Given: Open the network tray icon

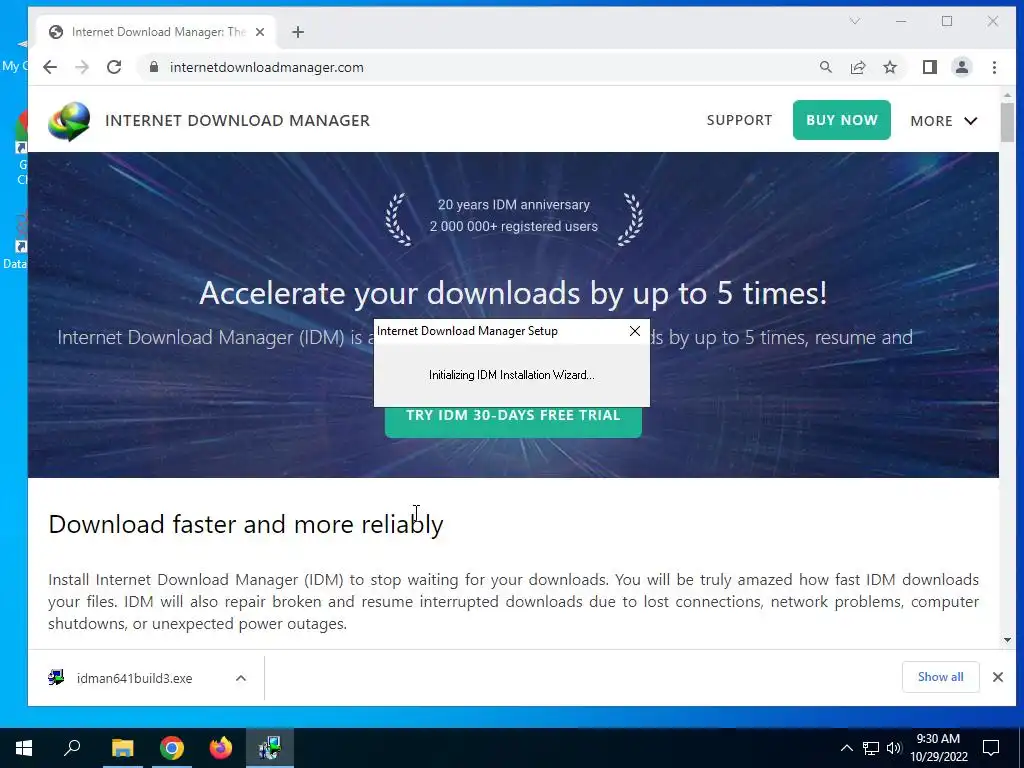Looking at the screenshot, I should tap(871, 748).
